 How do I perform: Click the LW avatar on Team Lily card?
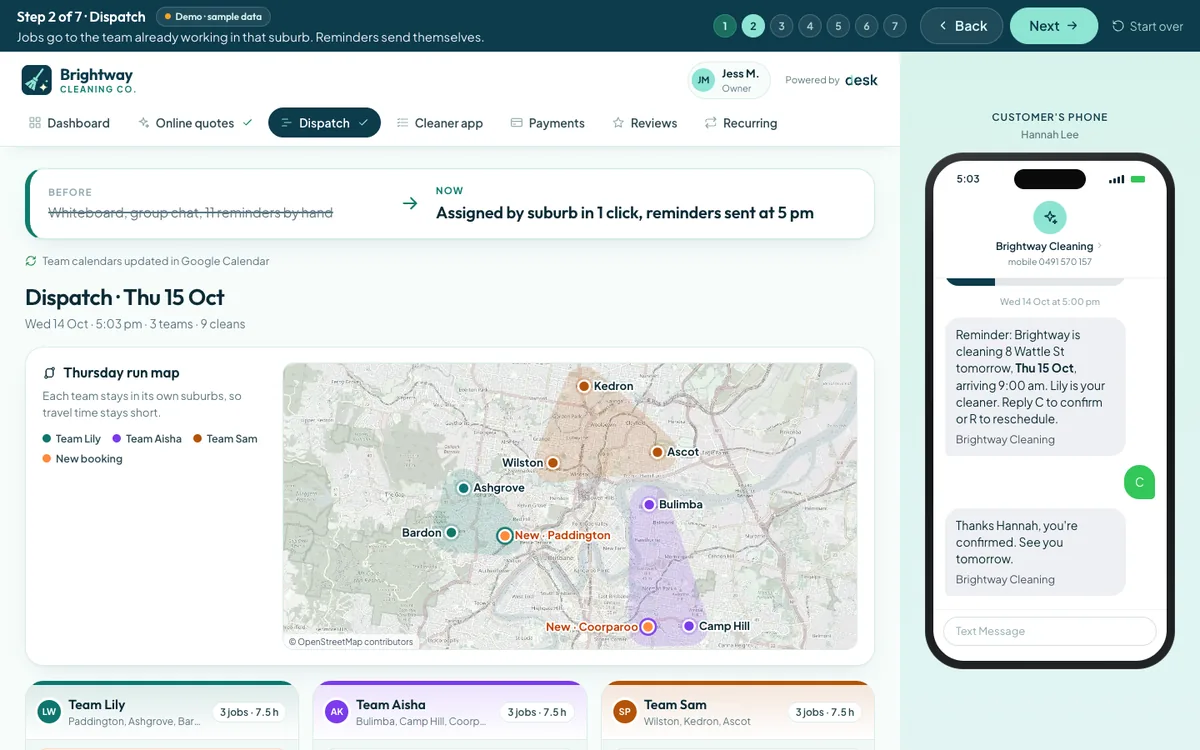49,712
